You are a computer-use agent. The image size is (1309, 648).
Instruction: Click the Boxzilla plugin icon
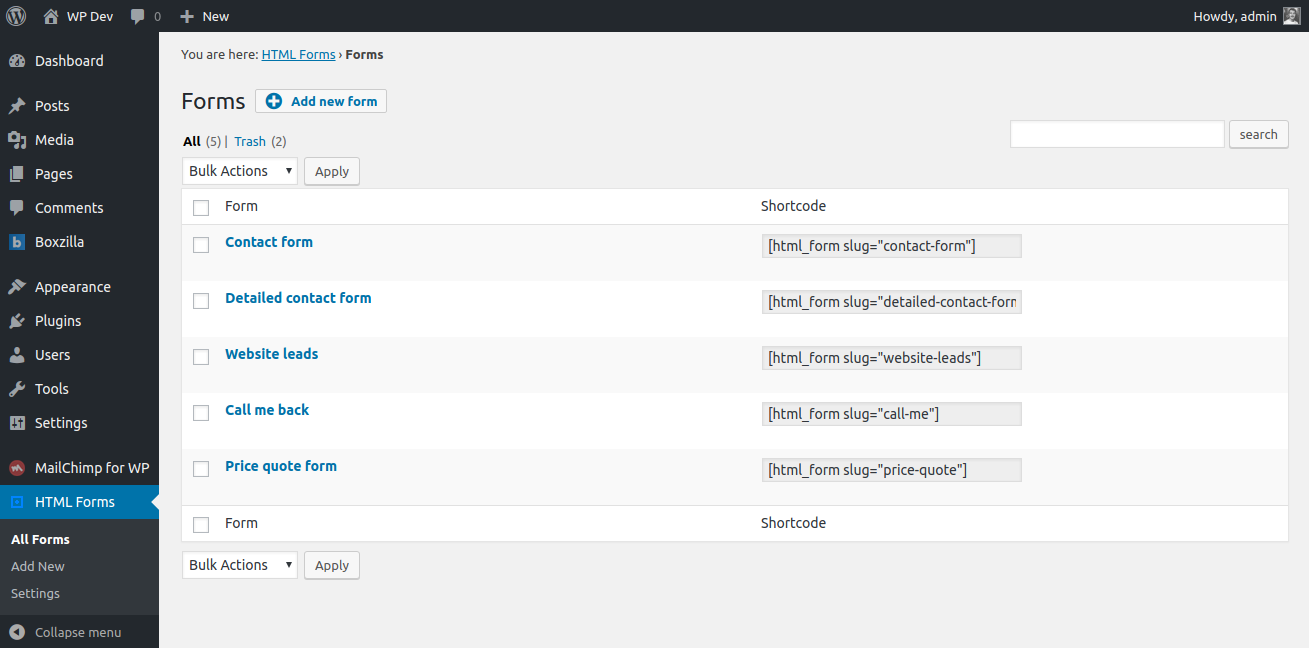17,242
